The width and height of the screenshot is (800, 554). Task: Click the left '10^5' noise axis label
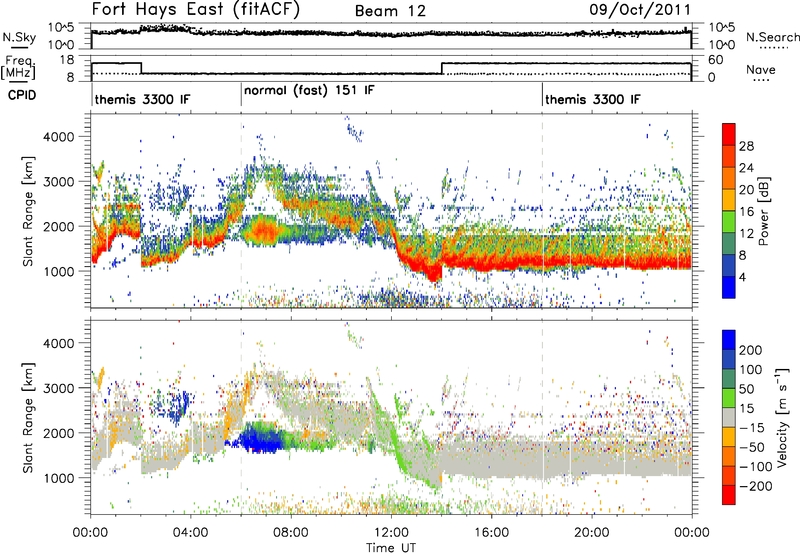pyautogui.click(x=62, y=28)
